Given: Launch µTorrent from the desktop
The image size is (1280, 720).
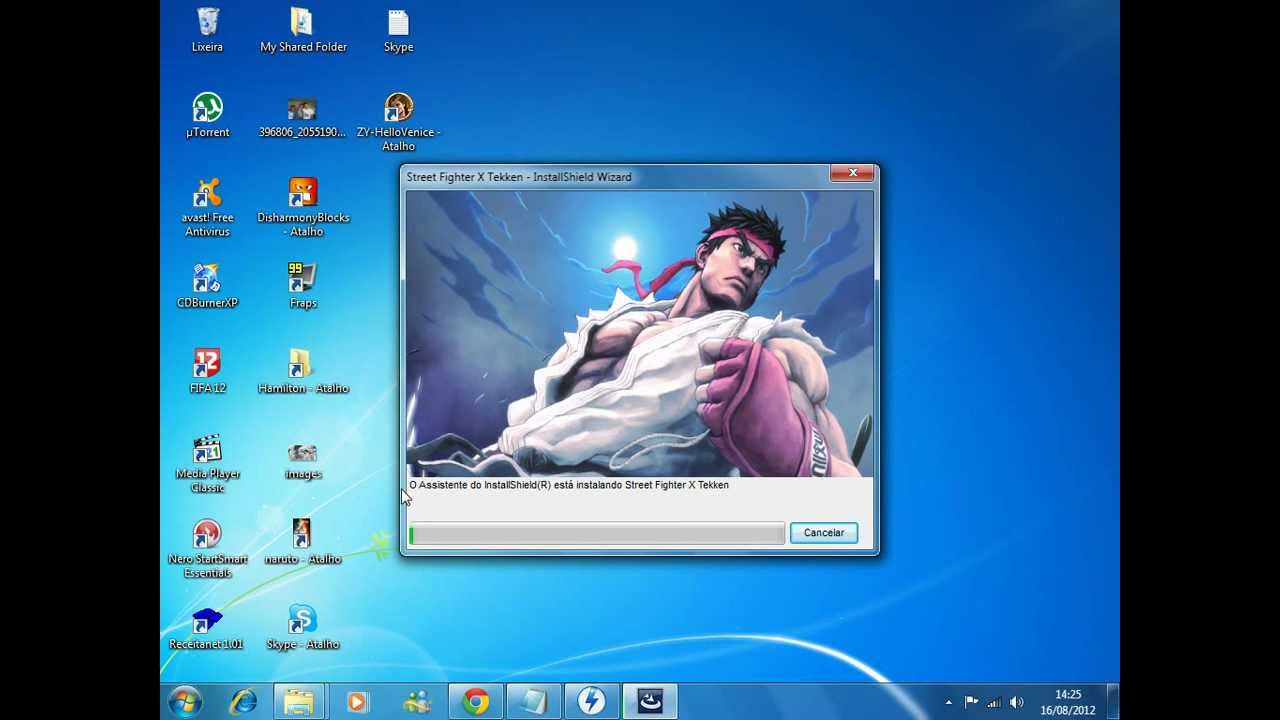Looking at the screenshot, I should click(208, 115).
